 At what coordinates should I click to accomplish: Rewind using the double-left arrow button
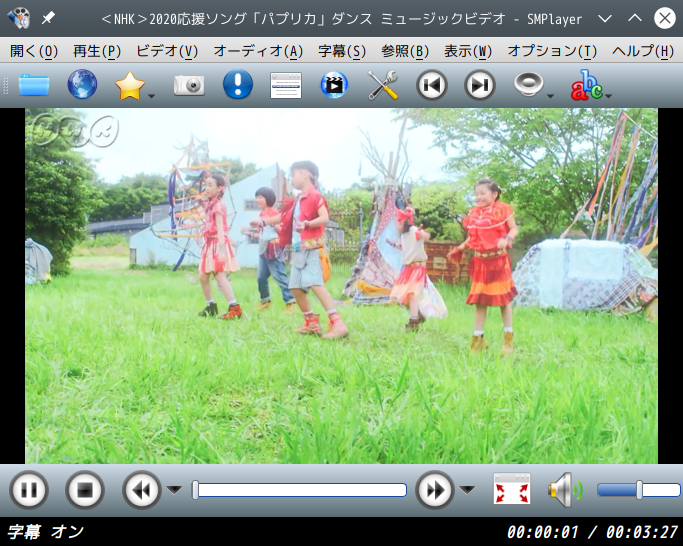coord(142,490)
